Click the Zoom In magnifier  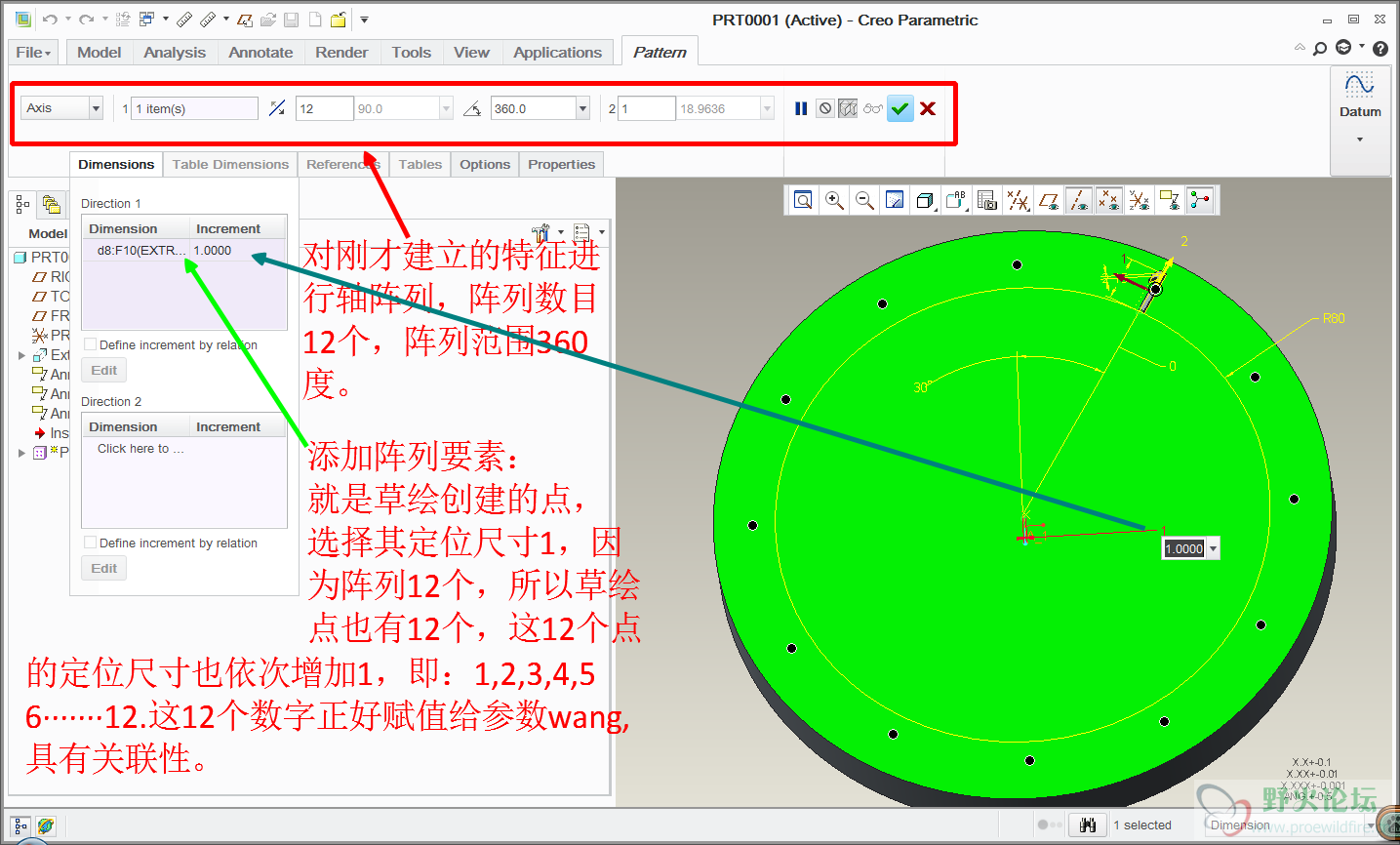coord(834,200)
